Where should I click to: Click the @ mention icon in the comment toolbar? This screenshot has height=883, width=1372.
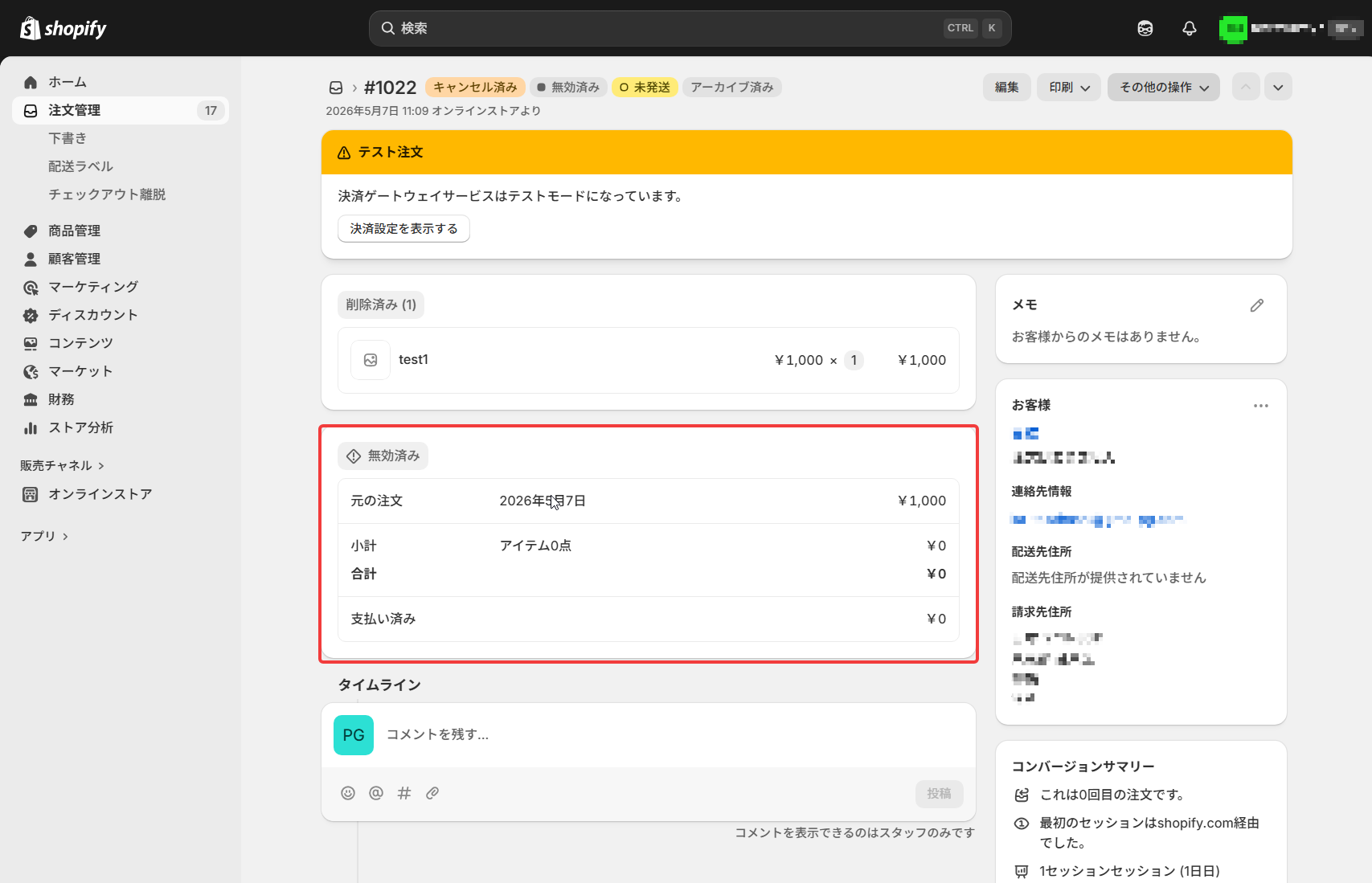pyautogui.click(x=376, y=793)
